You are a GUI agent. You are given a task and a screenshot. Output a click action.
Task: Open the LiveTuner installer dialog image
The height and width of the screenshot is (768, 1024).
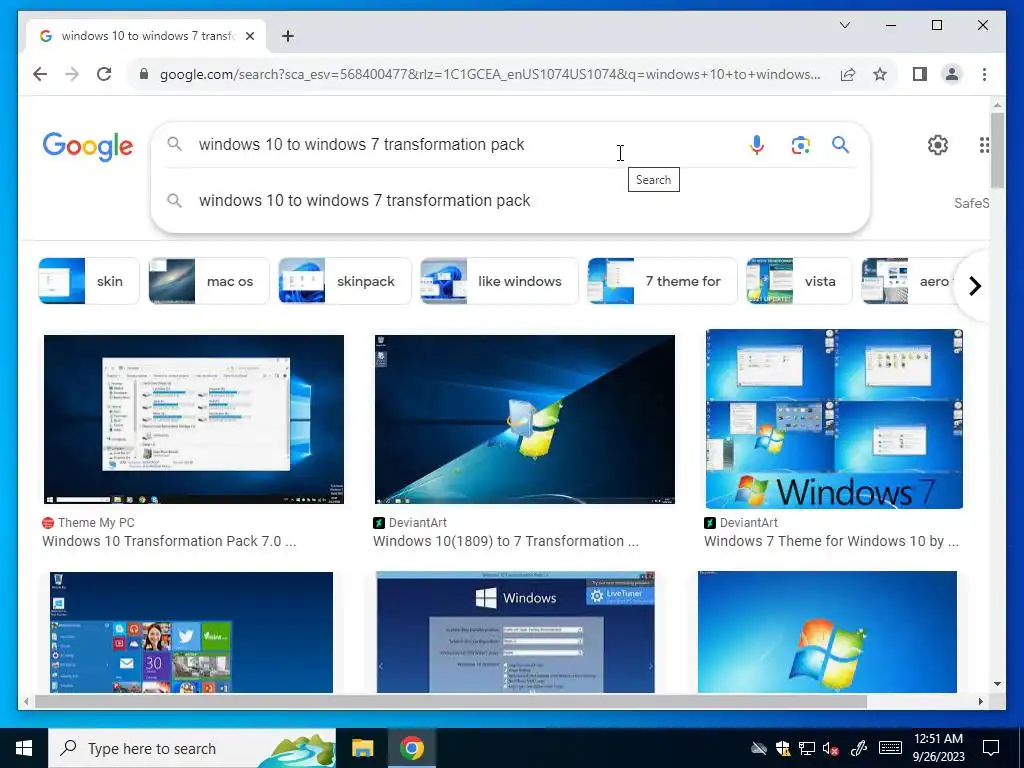click(516, 632)
